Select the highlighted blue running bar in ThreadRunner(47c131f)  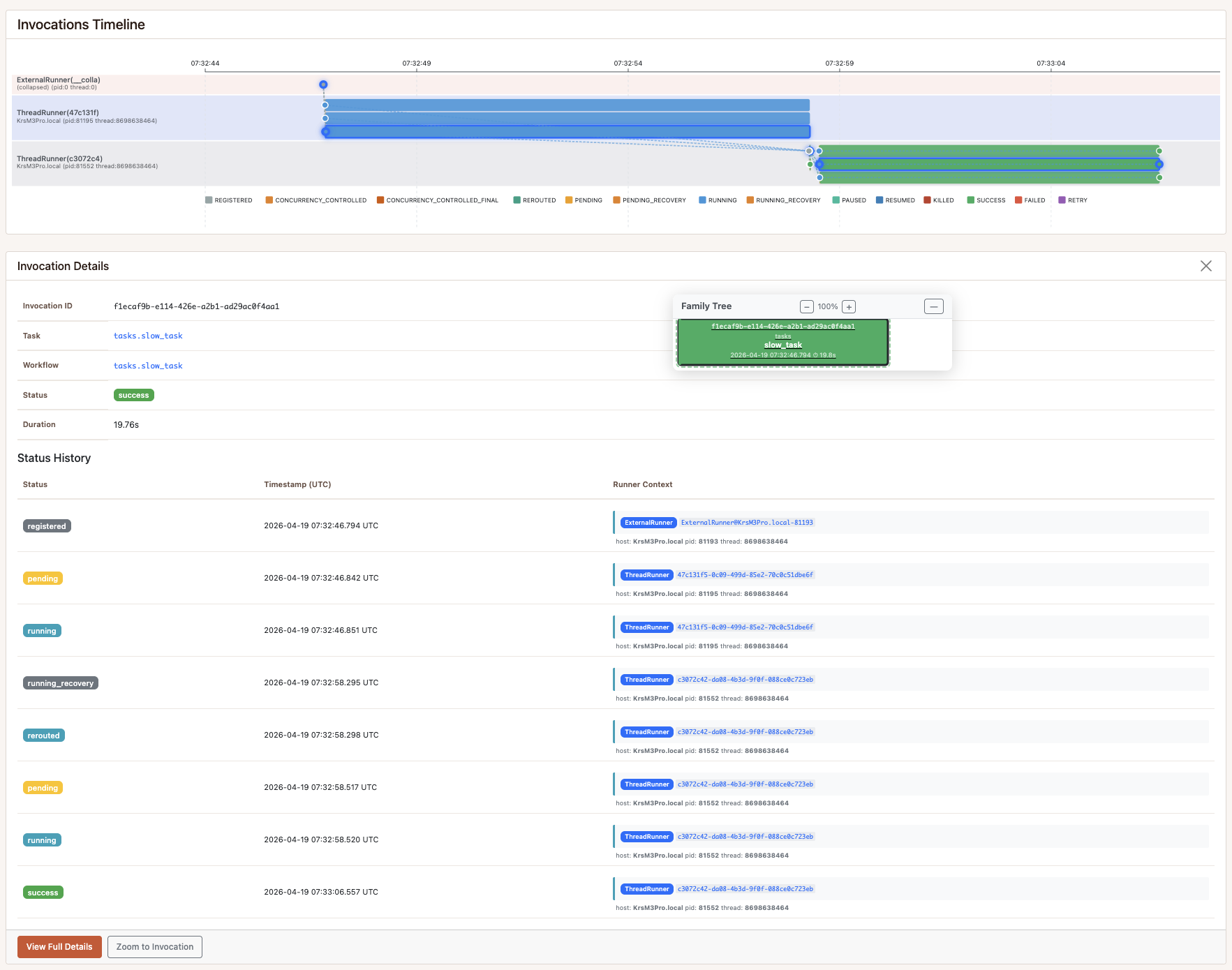click(x=567, y=132)
